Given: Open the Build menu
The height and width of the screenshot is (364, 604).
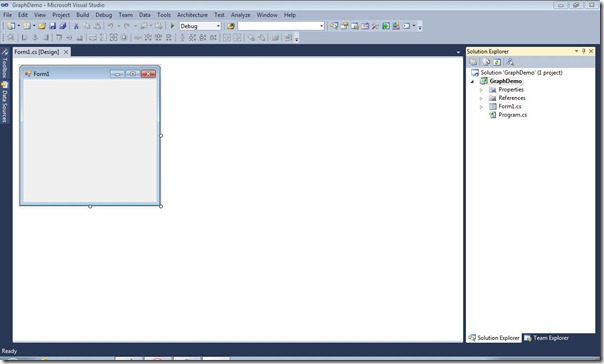Looking at the screenshot, I should 82,15.
